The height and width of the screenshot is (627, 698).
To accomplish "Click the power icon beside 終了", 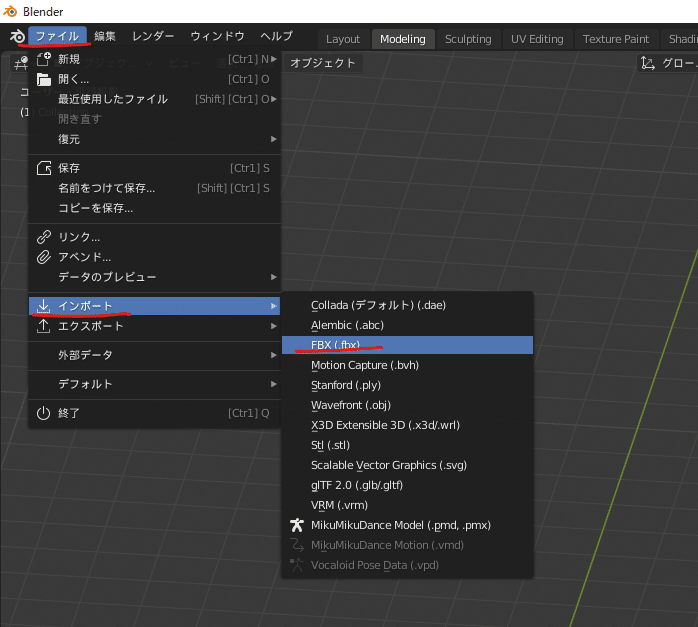I will 43,413.
